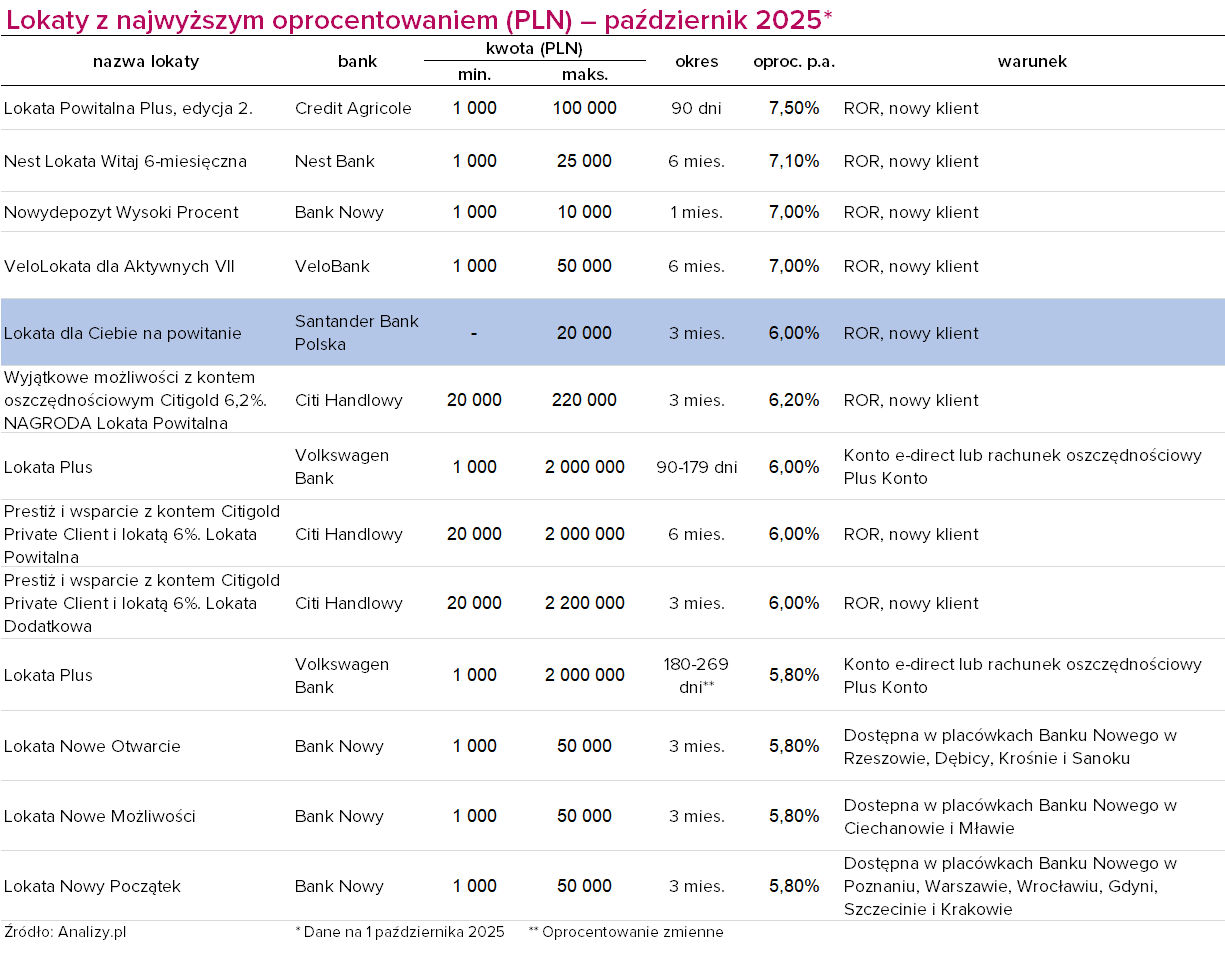1225x954 pixels.
Task: Click the 'warunek' column header
Action: click(x=1032, y=61)
